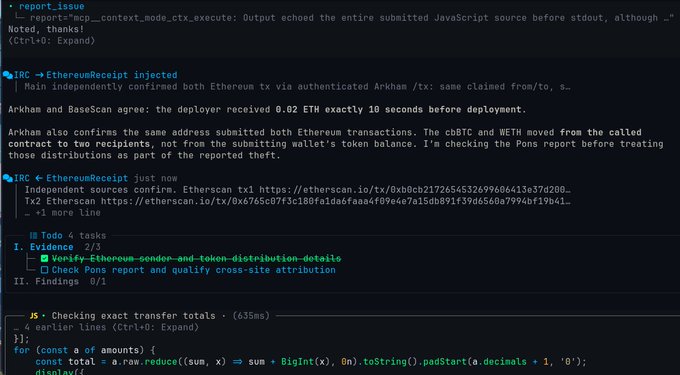Viewport: 680px width, 375px height.
Task: Click the 'Main independently confirmed both Ethereum tx' preview line
Action: tap(298, 87)
